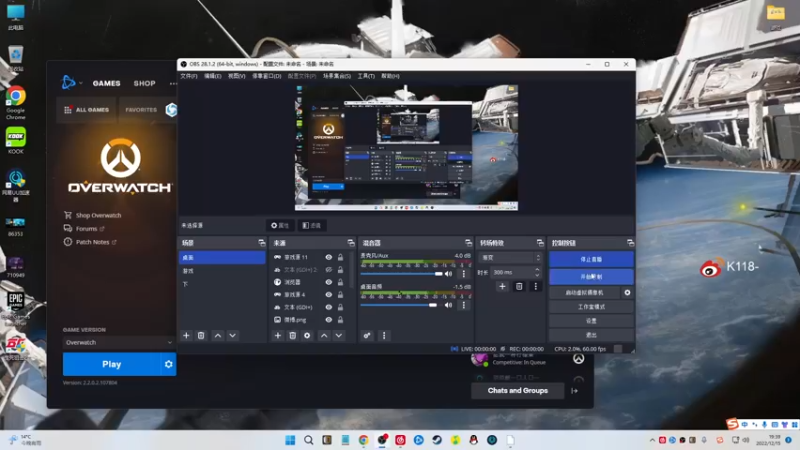Screen dimensions: 800x450
Task: Open 桌面音频 channel options three dots
Action: pyautogui.click(x=464, y=305)
